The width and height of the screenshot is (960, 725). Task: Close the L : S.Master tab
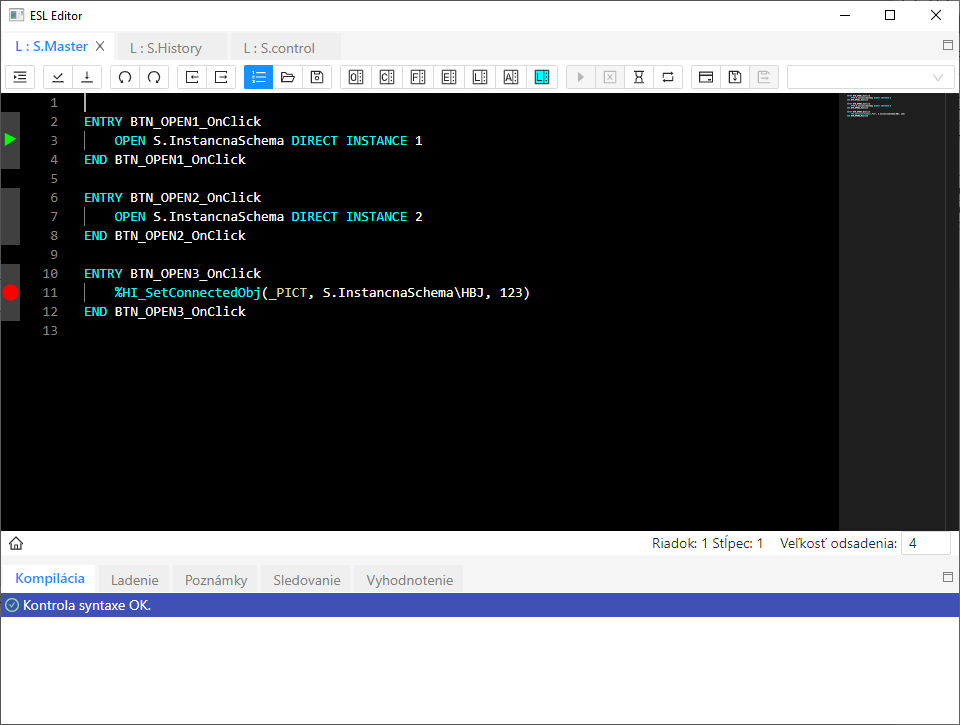pyautogui.click(x=100, y=47)
